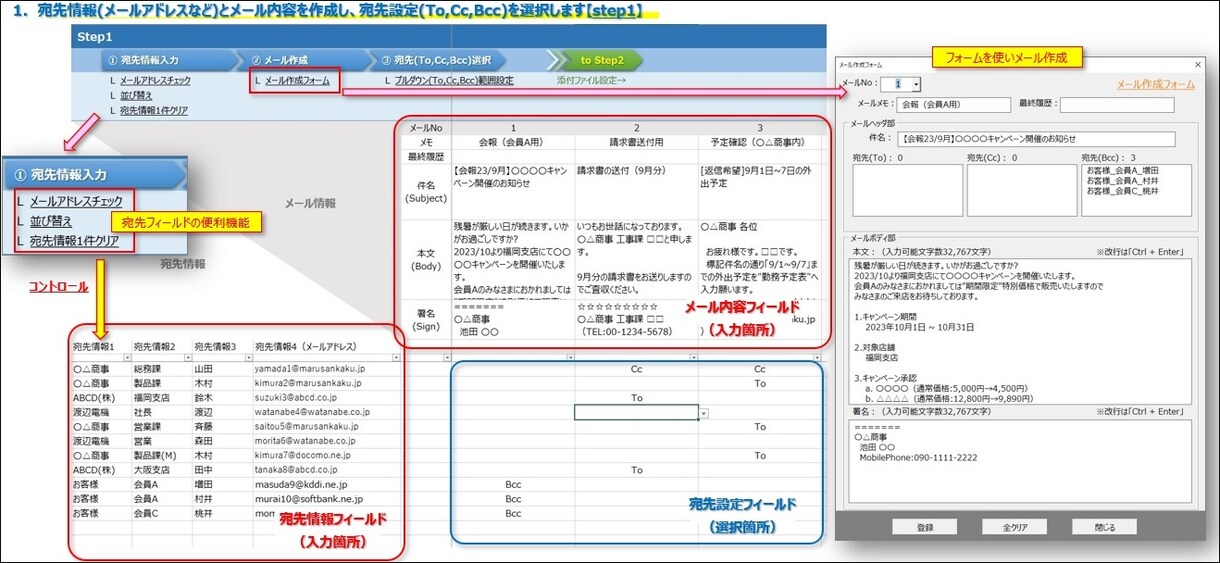Click the Cc cell in yamada1 row, column 2
1220x563 pixels.
click(x=636, y=369)
